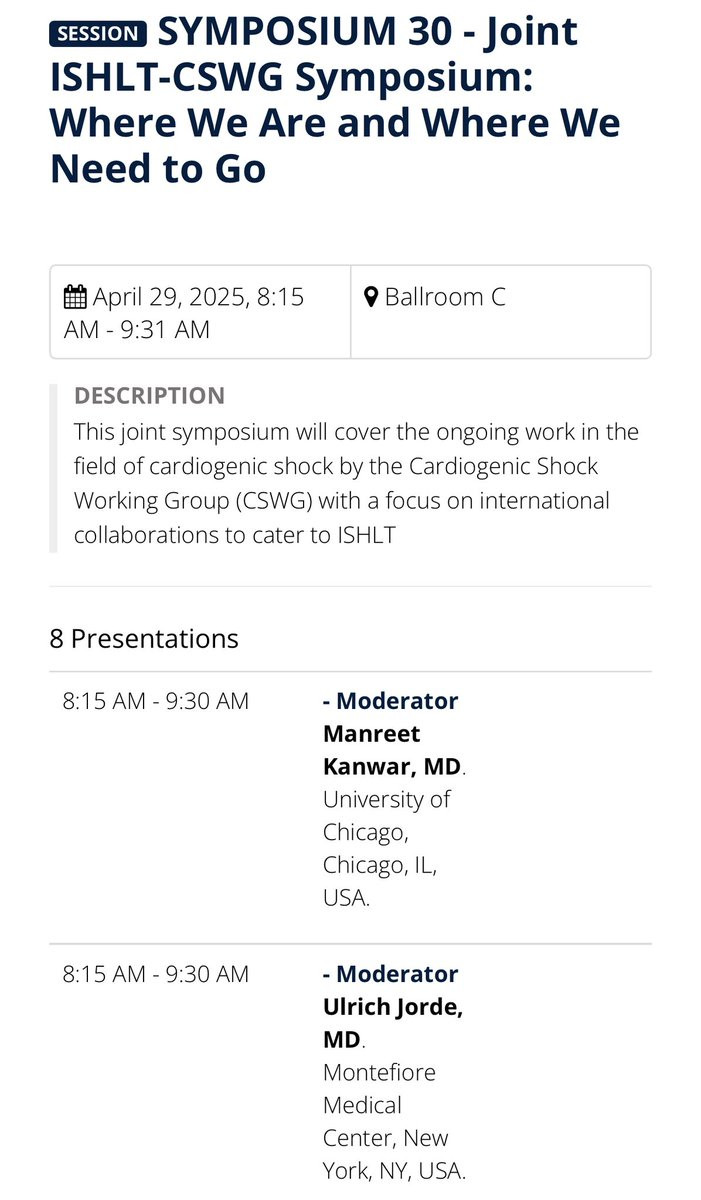Click the joint symposium description paragraph
The height and width of the screenshot is (1200, 701).
click(355, 484)
